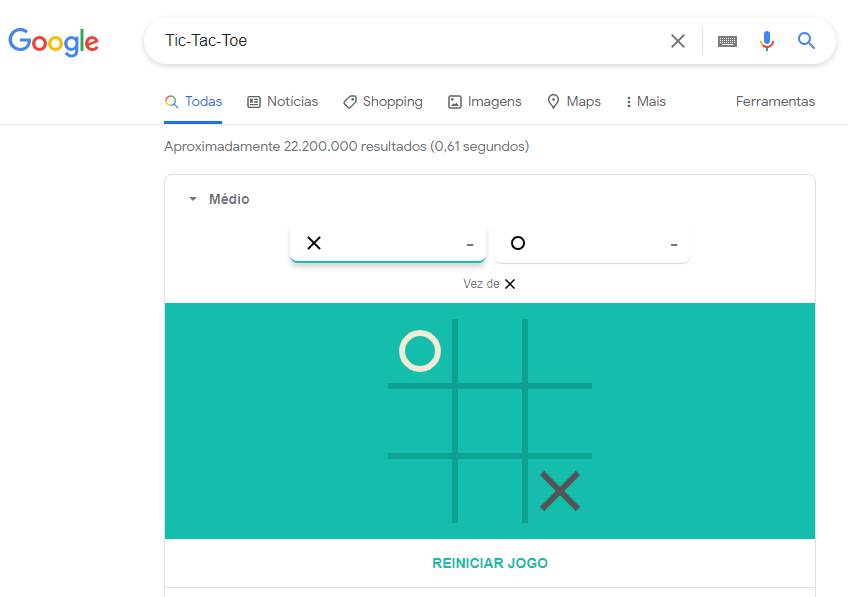Viewport: 848px width, 597px height.
Task: Click the microphone voice search icon
Action: [x=766, y=41]
